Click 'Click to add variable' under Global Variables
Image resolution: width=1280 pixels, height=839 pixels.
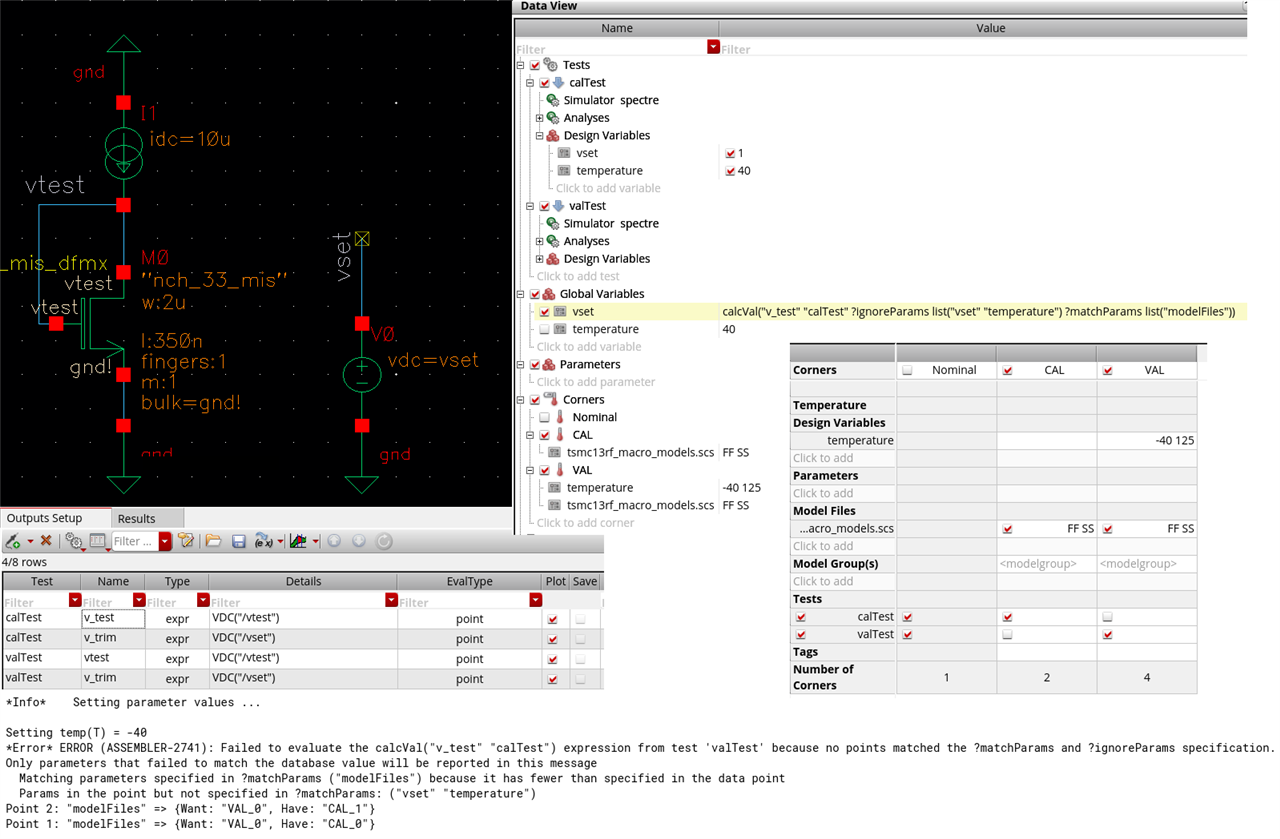[589, 346]
